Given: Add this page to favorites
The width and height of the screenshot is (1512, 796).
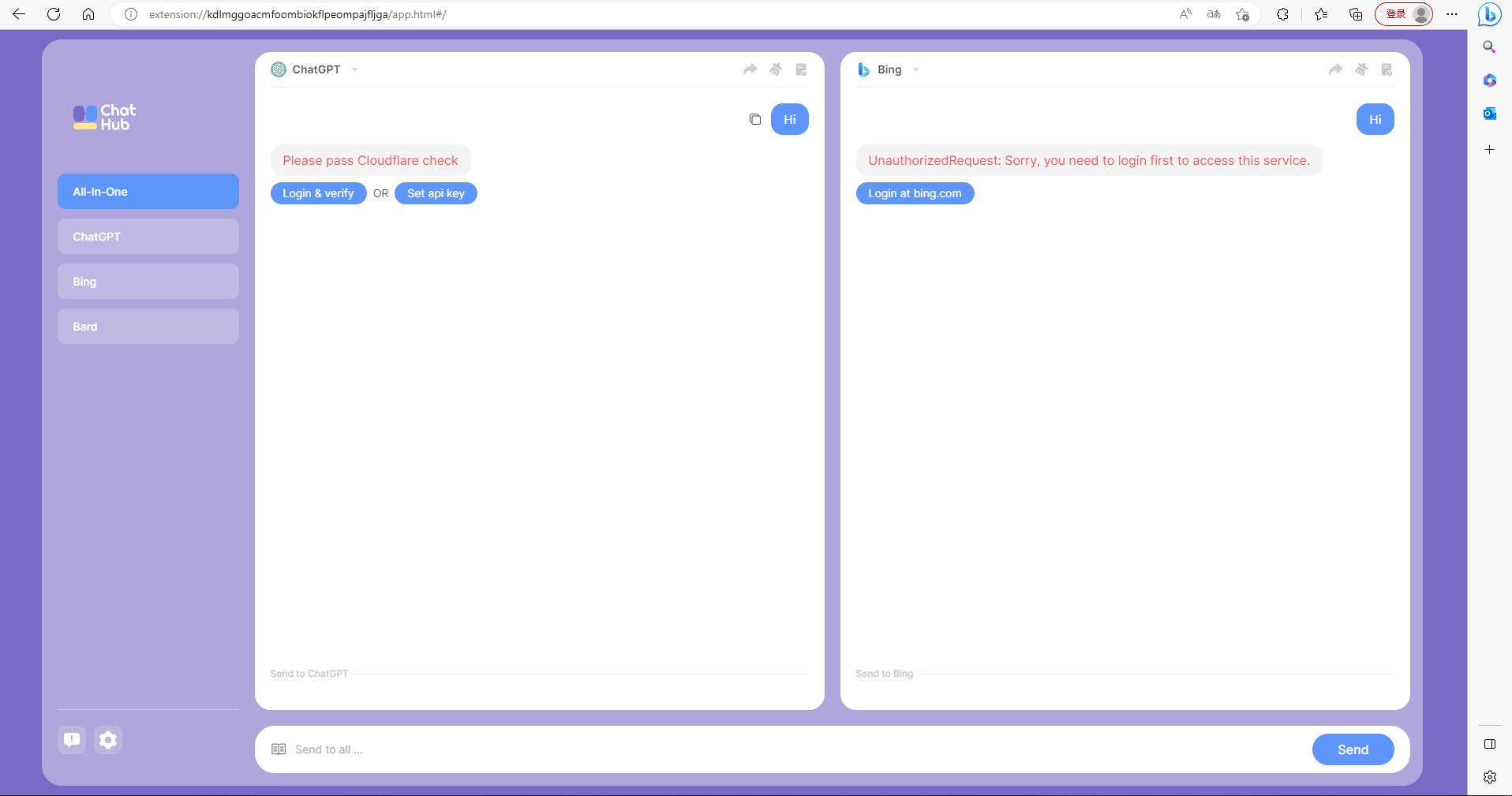Looking at the screenshot, I should [x=1242, y=14].
